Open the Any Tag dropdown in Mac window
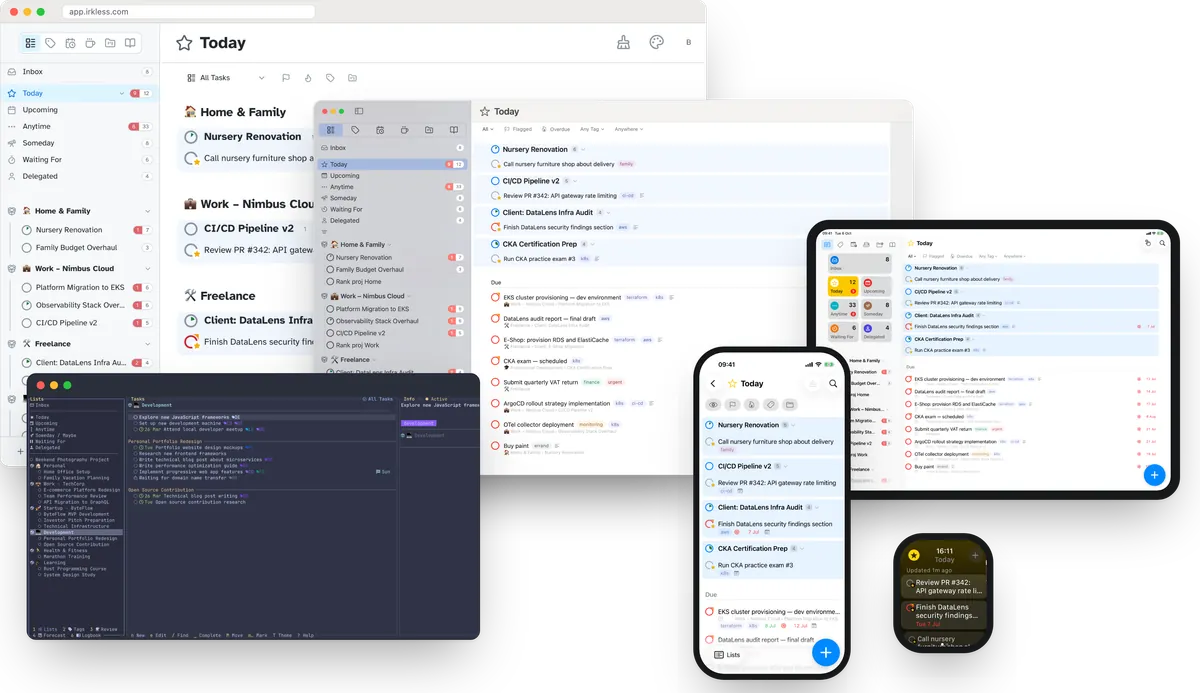Image resolution: width=1200 pixels, height=693 pixels. [591, 129]
